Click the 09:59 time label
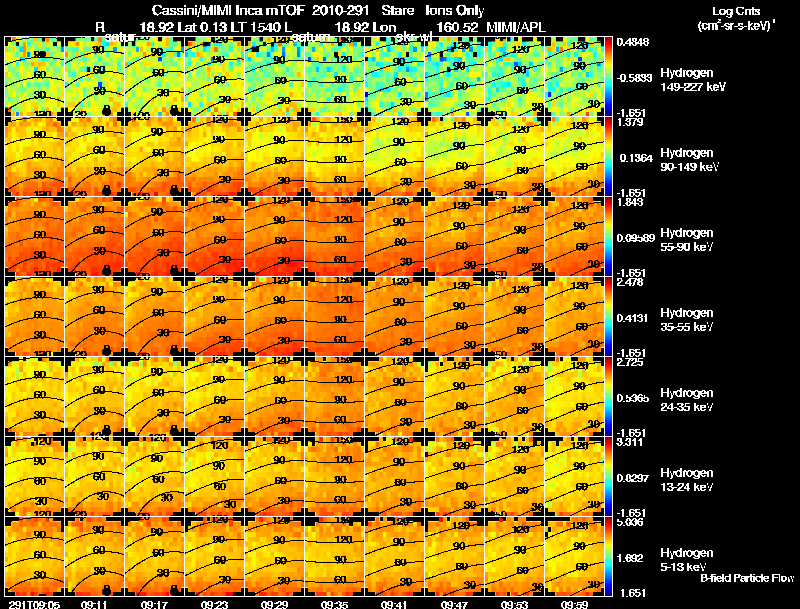 574,604
